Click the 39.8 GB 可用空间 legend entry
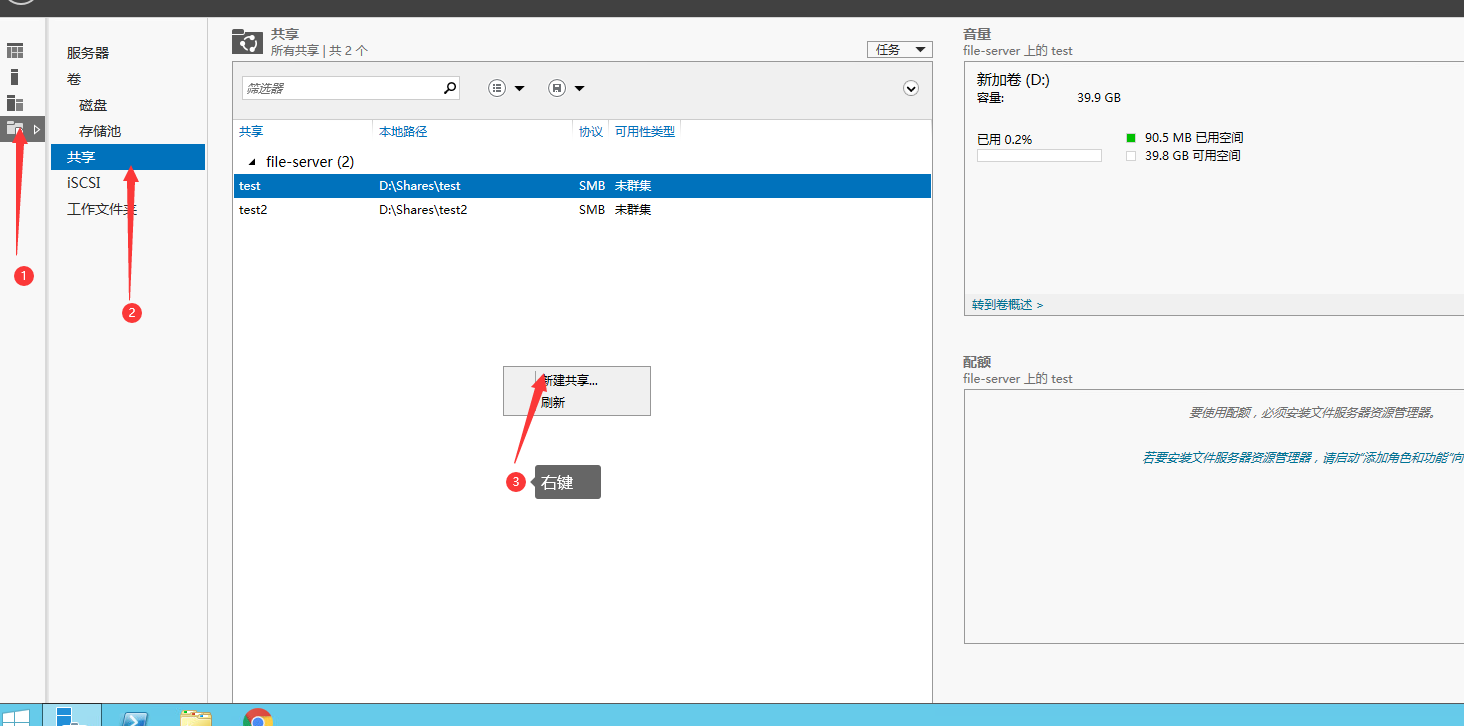Viewport: 1464px width, 726px height. click(1184, 156)
